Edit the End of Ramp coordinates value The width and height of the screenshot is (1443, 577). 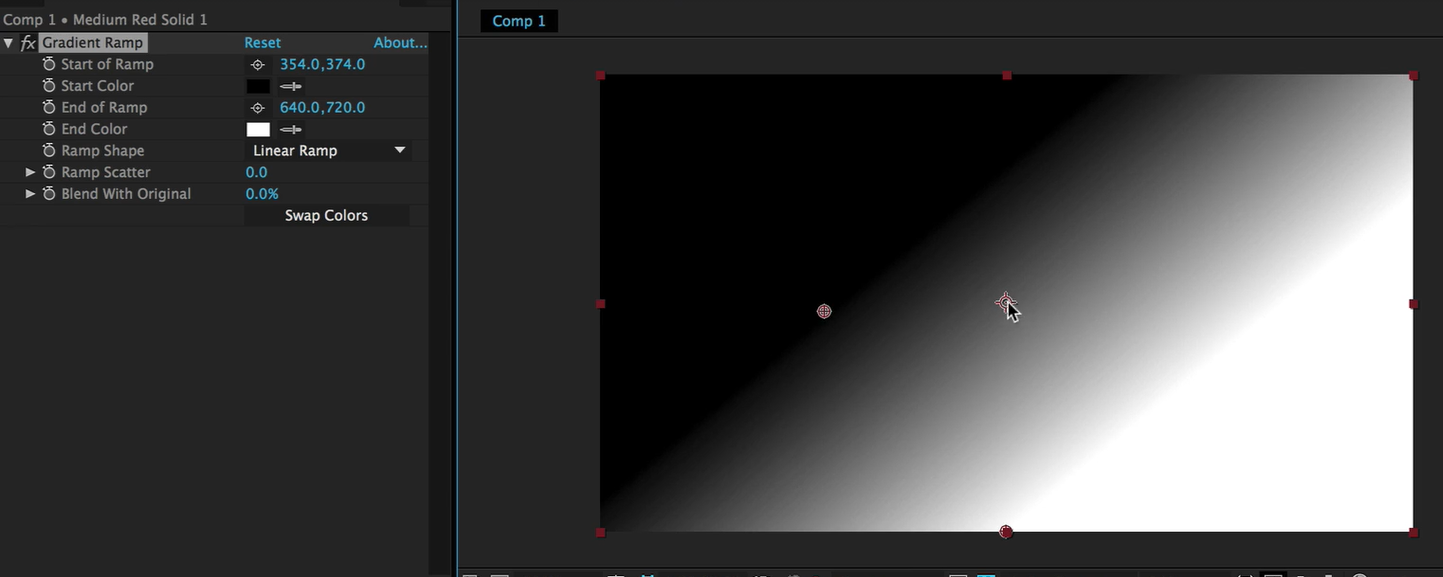pos(322,107)
